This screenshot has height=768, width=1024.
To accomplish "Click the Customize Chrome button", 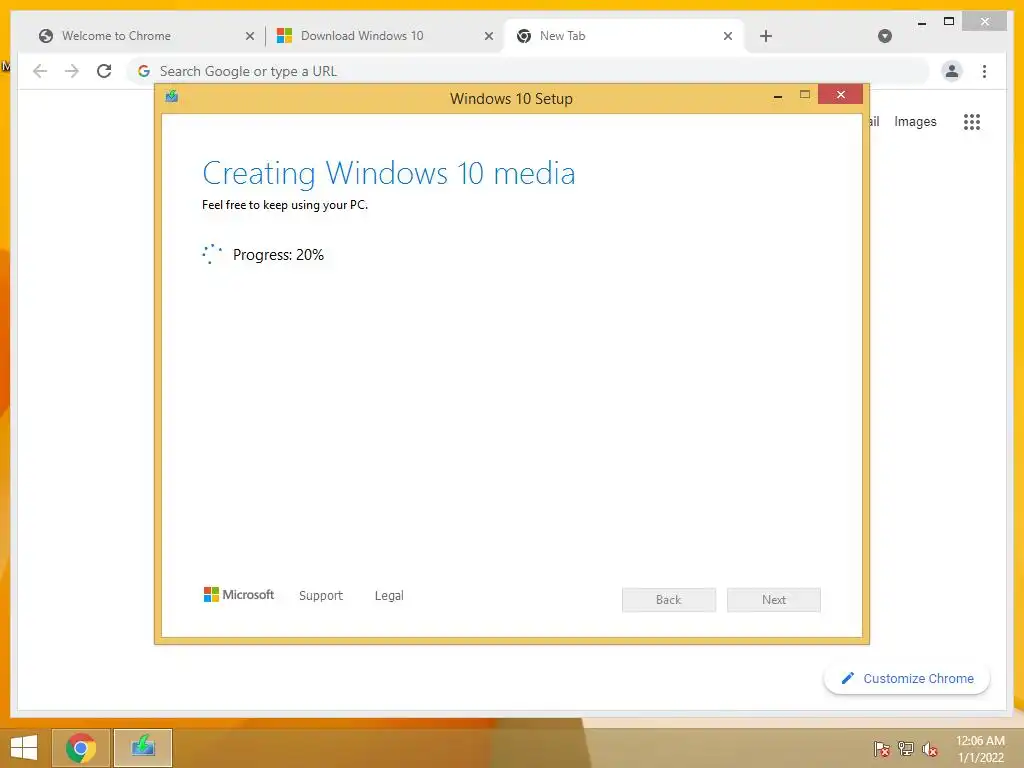I will [x=907, y=679].
